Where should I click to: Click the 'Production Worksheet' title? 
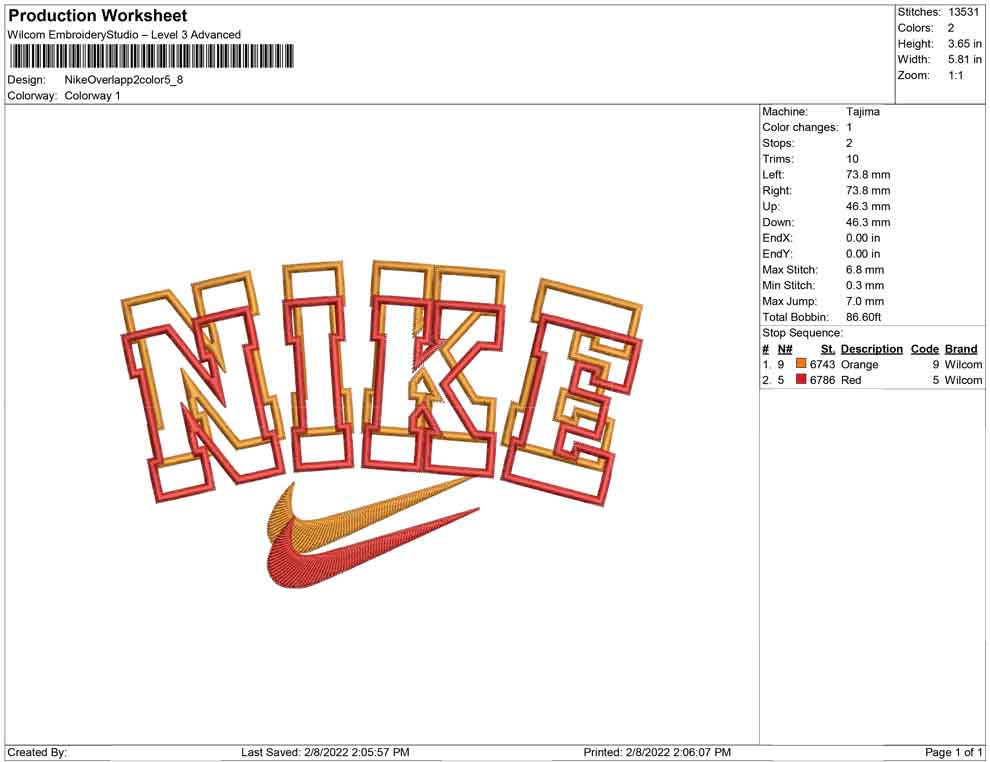pos(97,15)
